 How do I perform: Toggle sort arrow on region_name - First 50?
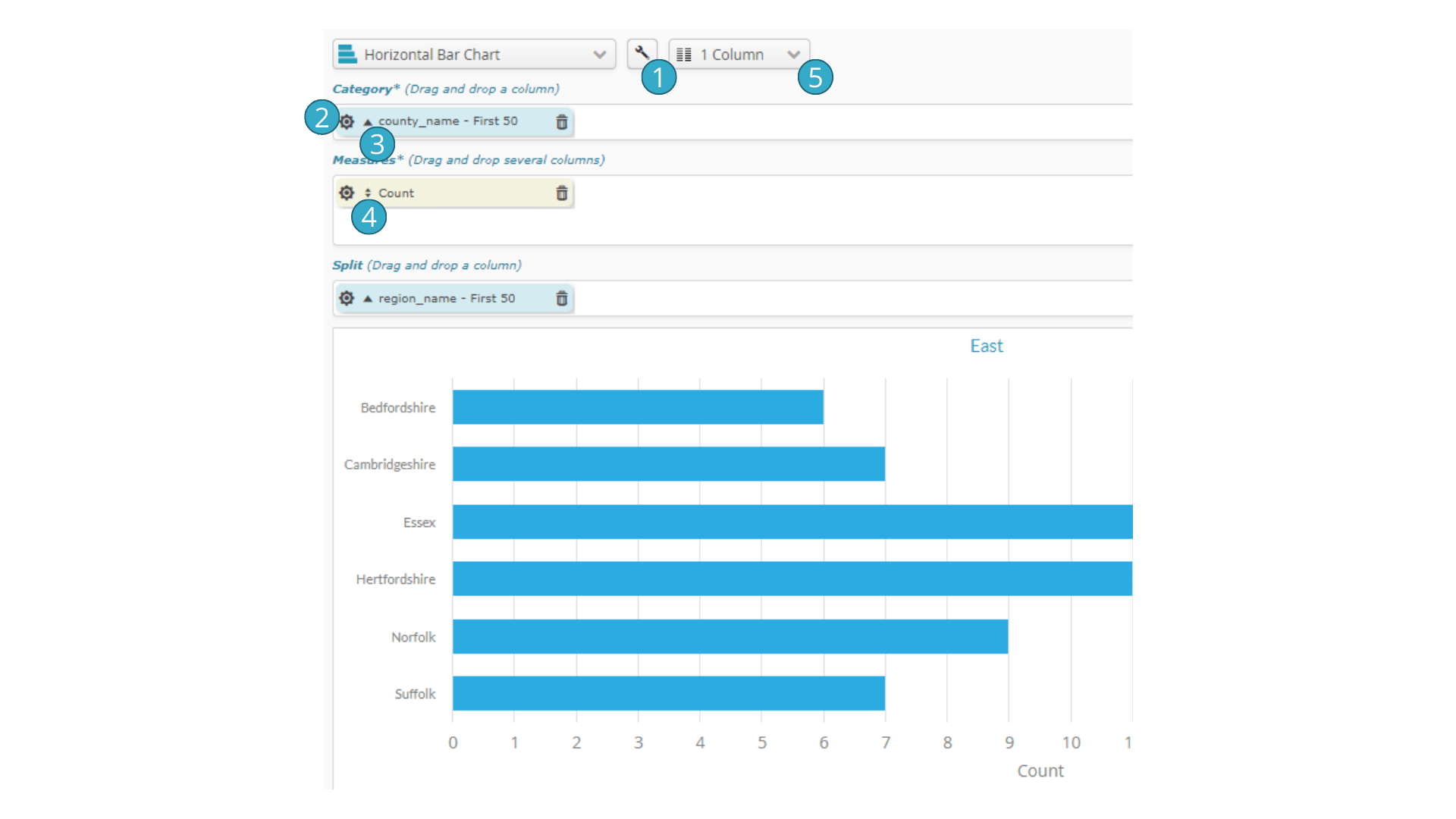(368, 299)
